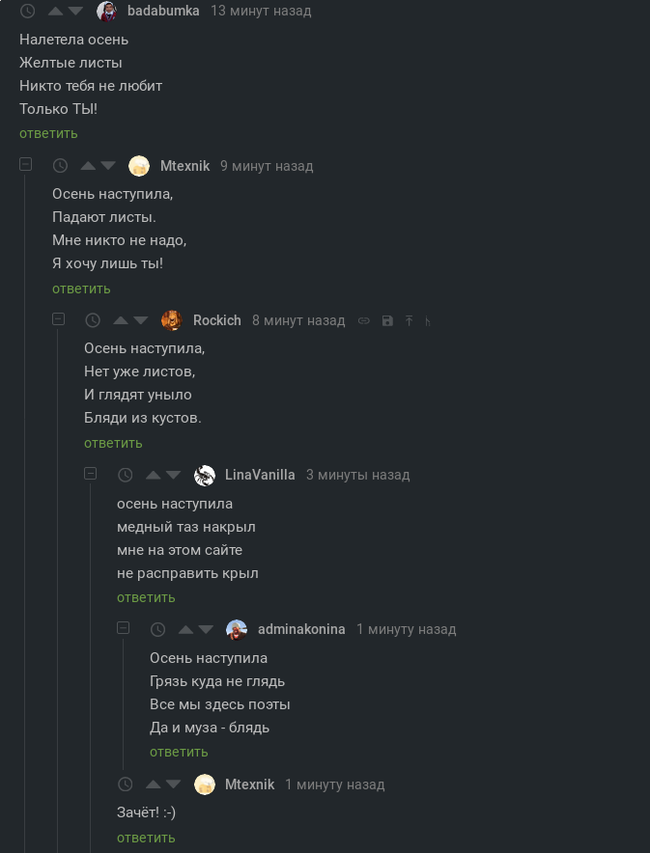
Task: Reply to badabumka's comment
Action: click(48, 133)
